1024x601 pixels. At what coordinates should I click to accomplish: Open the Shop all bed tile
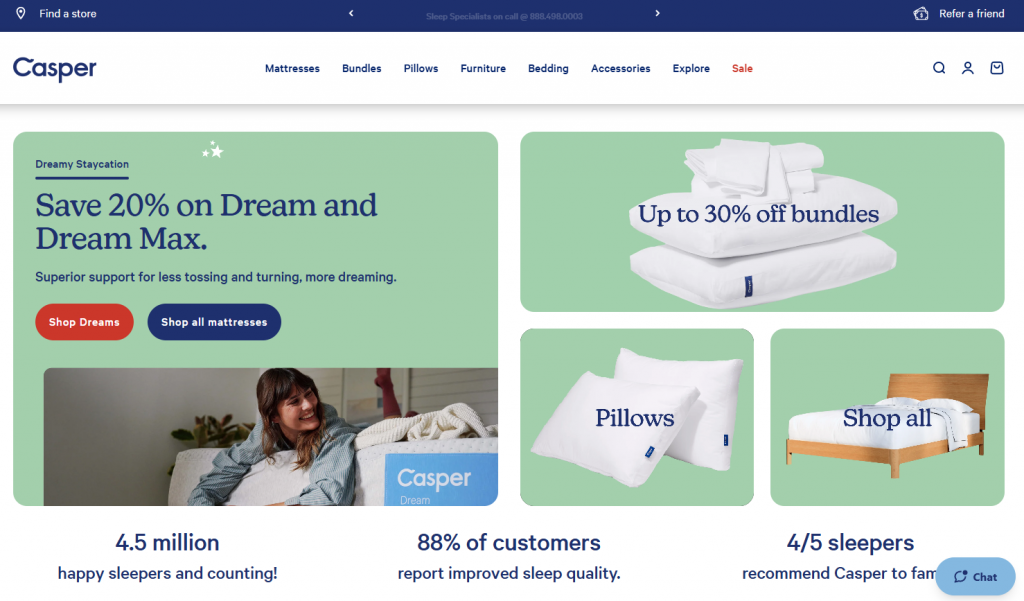tap(887, 417)
